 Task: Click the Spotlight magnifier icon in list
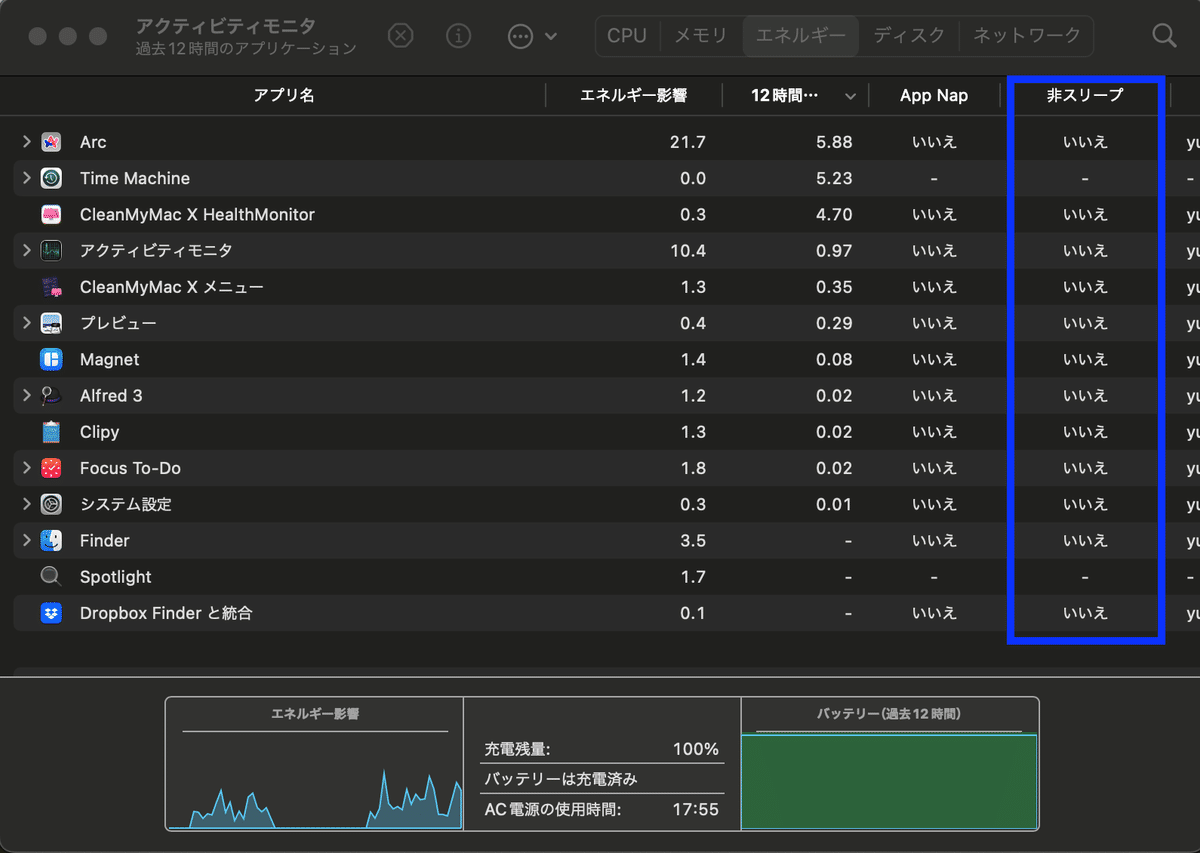[51, 577]
